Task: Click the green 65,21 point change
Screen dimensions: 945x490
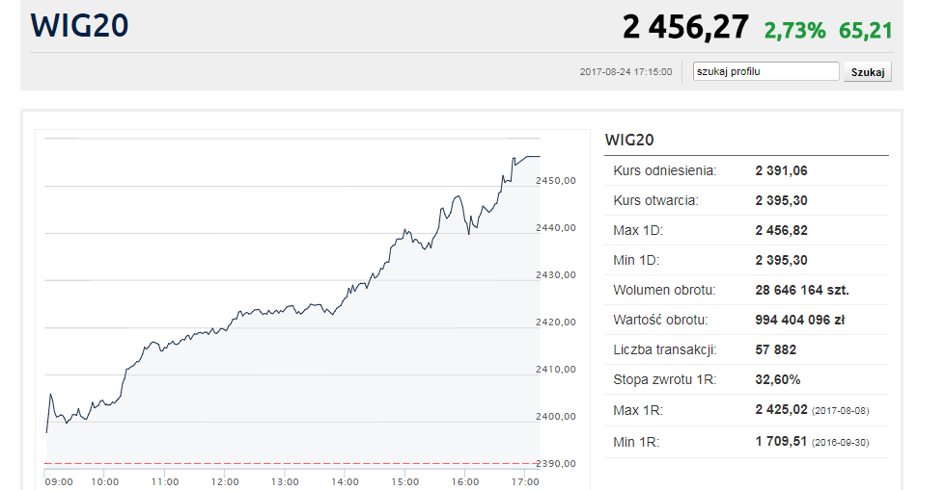Action: click(865, 30)
